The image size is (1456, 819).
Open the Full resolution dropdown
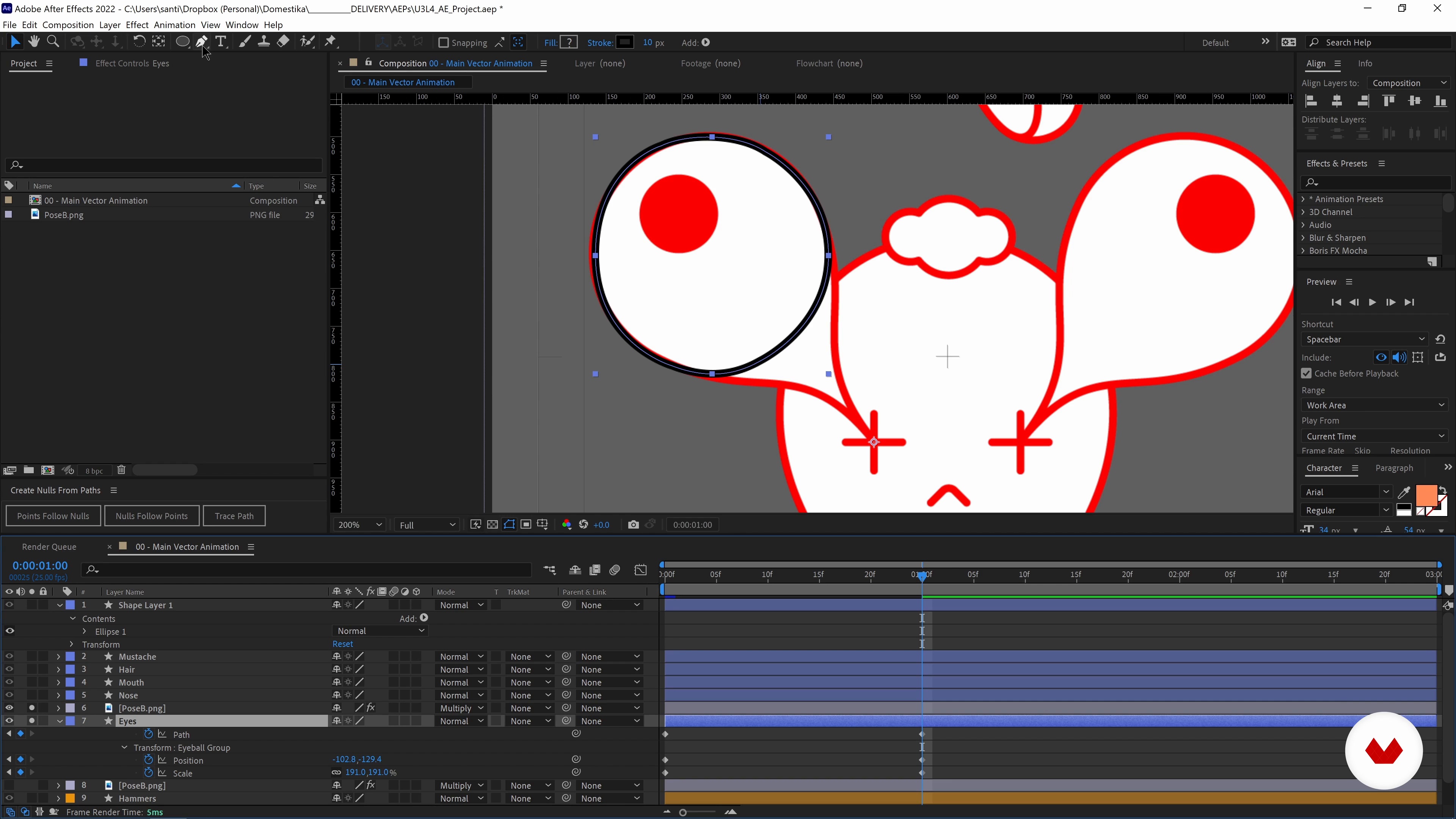click(x=427, y=524)
